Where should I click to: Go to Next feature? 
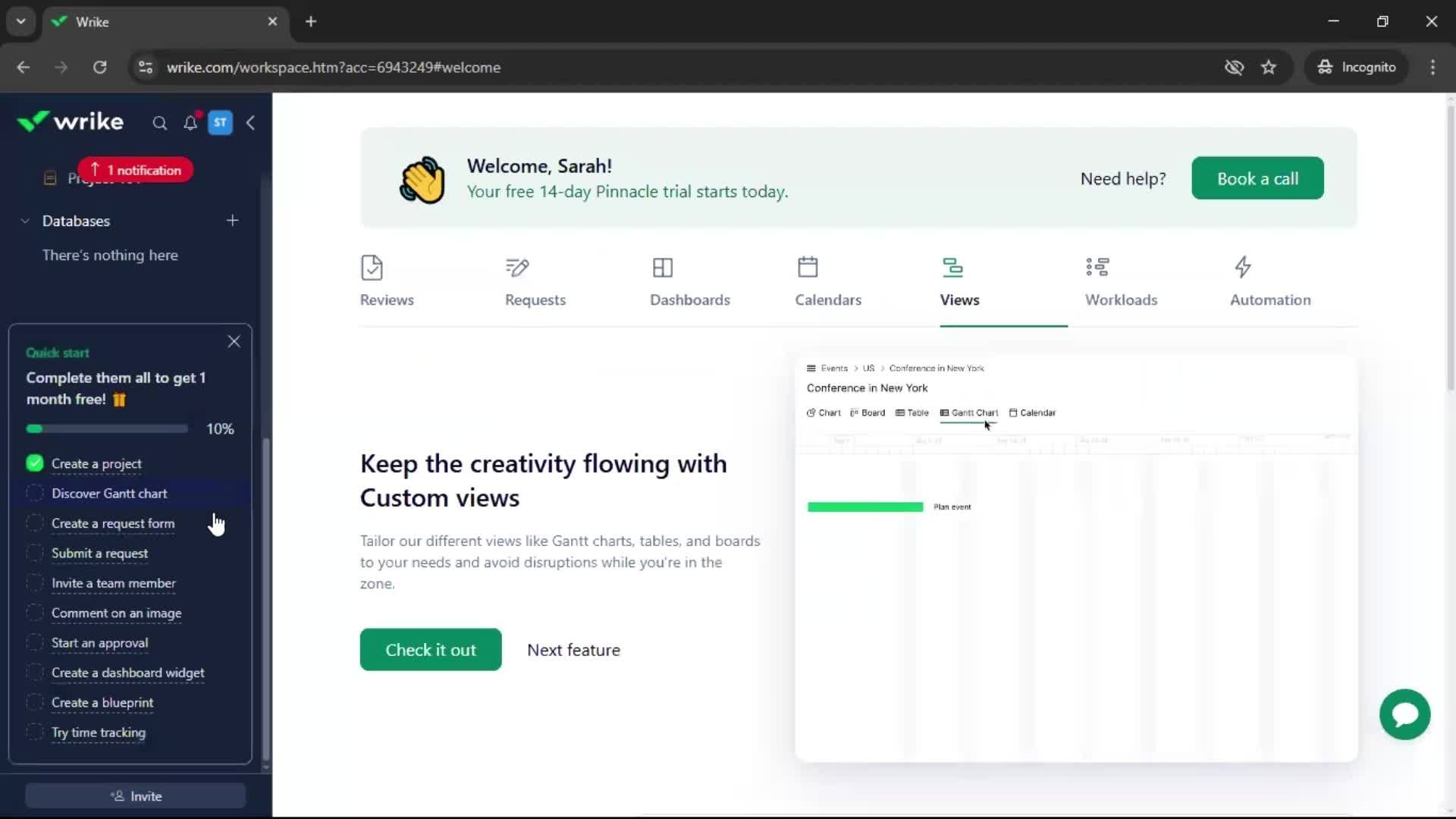[573, 651]
